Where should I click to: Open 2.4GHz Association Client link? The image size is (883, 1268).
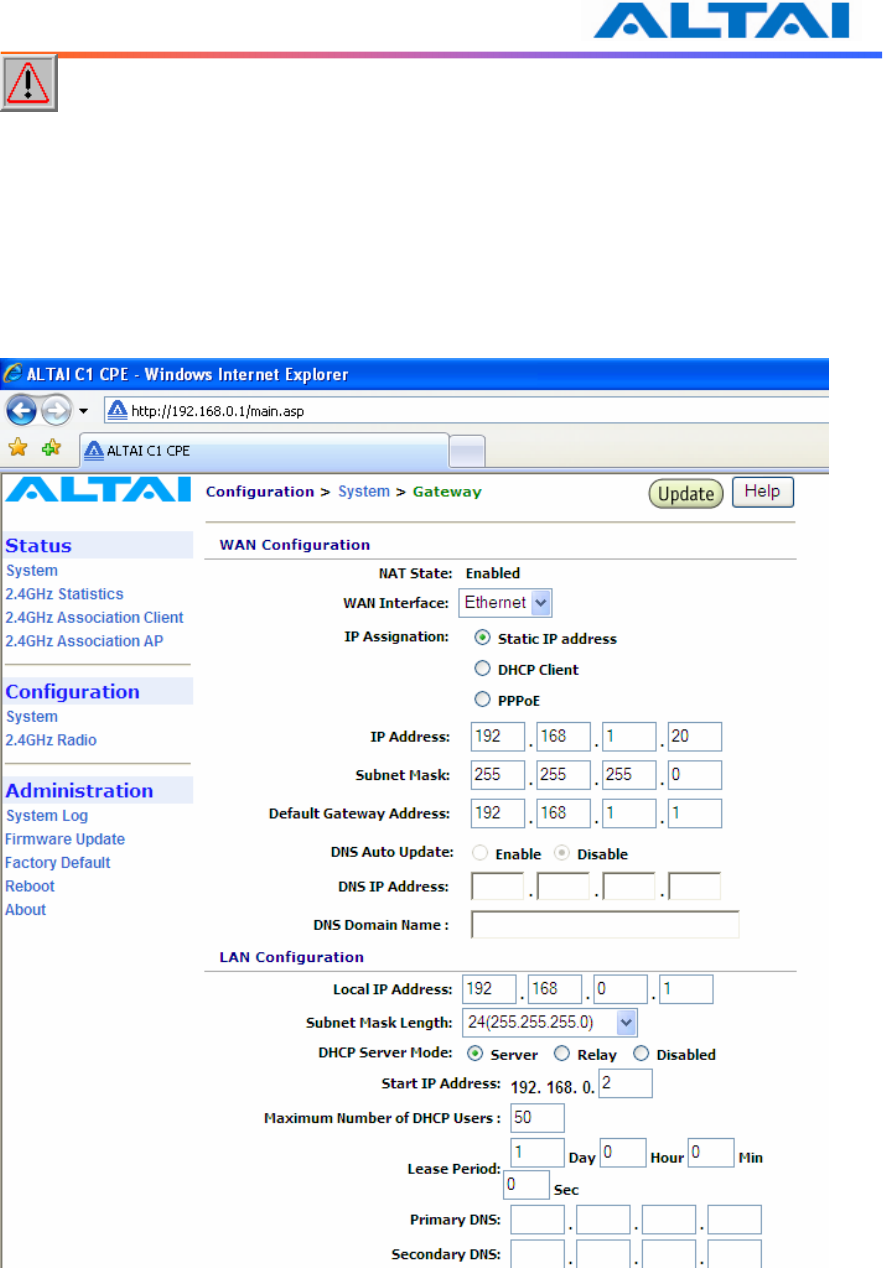click(95, 618)
